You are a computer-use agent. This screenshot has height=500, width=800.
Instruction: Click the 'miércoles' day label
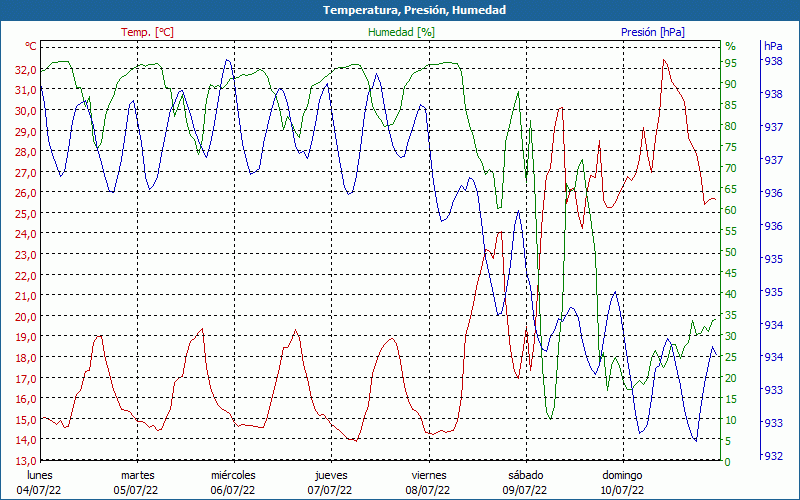[x=233, y=476]
